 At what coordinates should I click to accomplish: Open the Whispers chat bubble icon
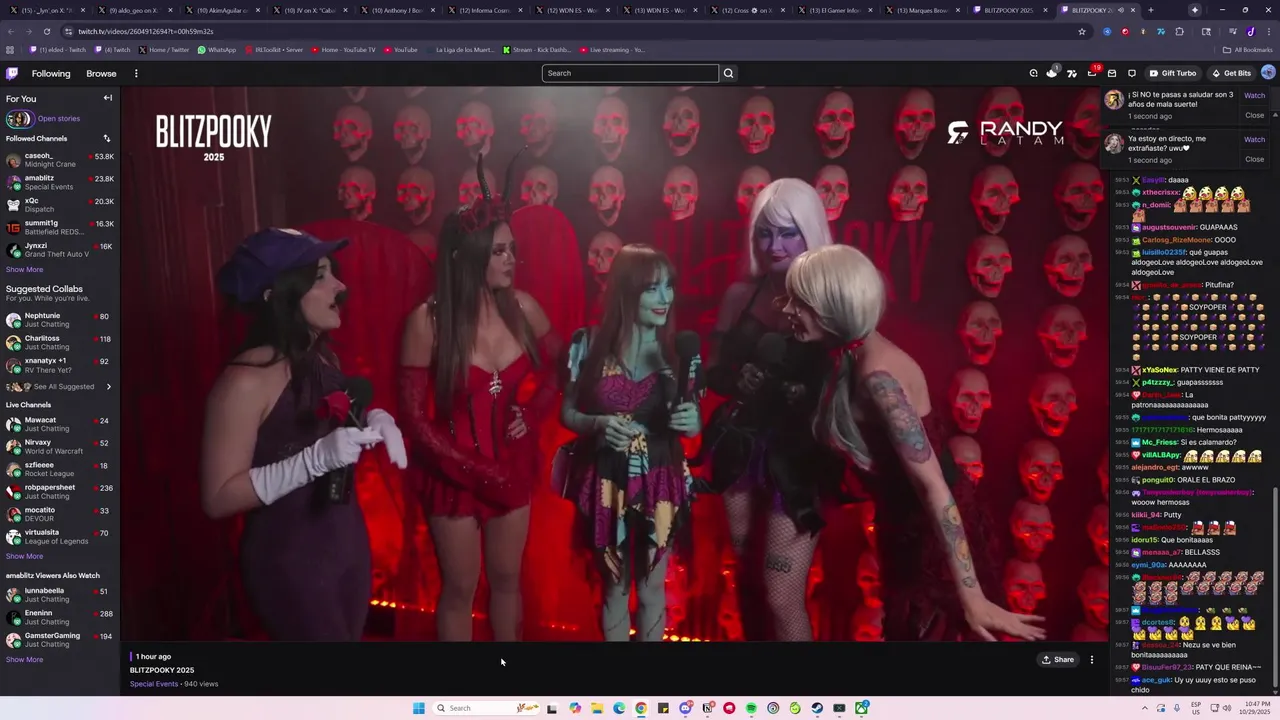click(1132, 73)
